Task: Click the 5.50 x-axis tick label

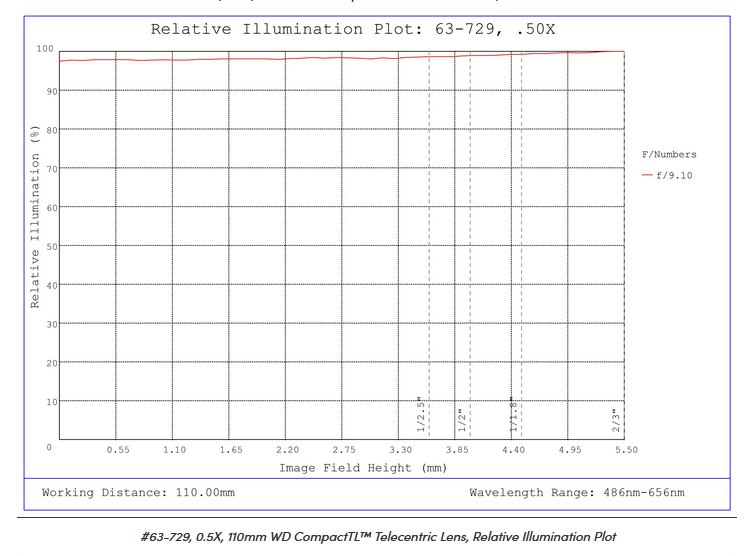Action: click(x=626, y=450)
